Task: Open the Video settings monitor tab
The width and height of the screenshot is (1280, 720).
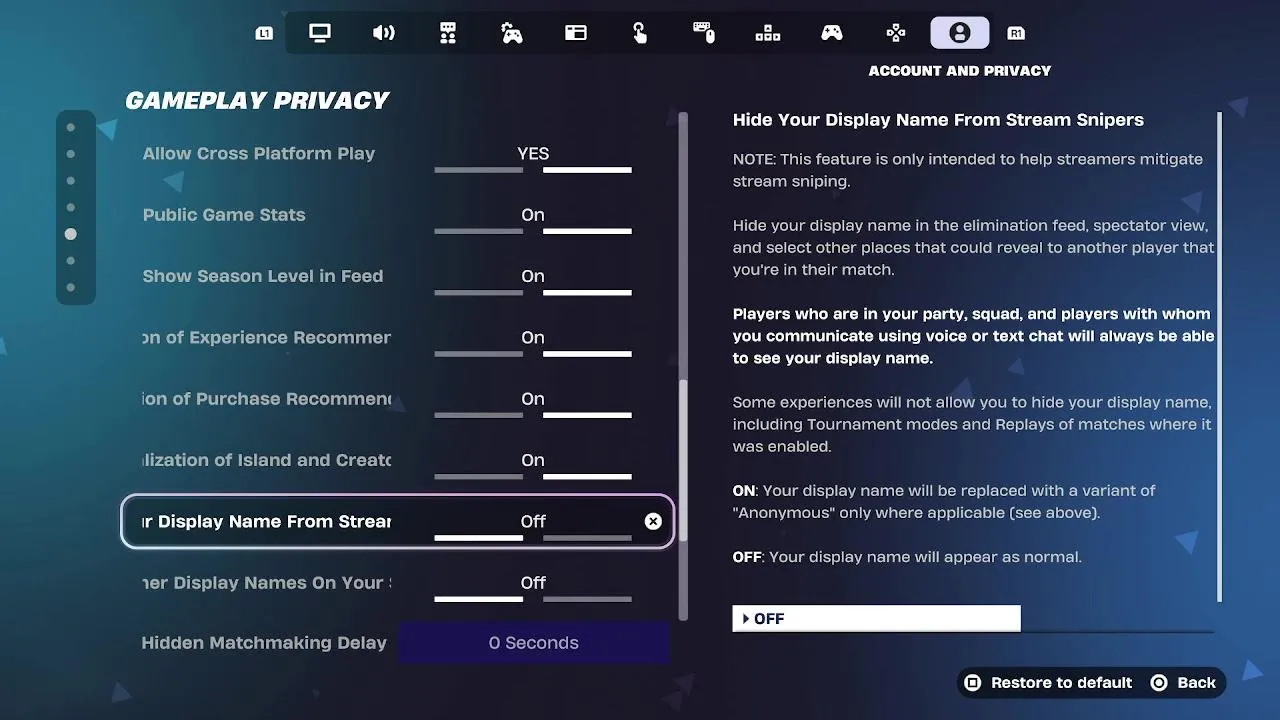Action: tap(320, 33)
